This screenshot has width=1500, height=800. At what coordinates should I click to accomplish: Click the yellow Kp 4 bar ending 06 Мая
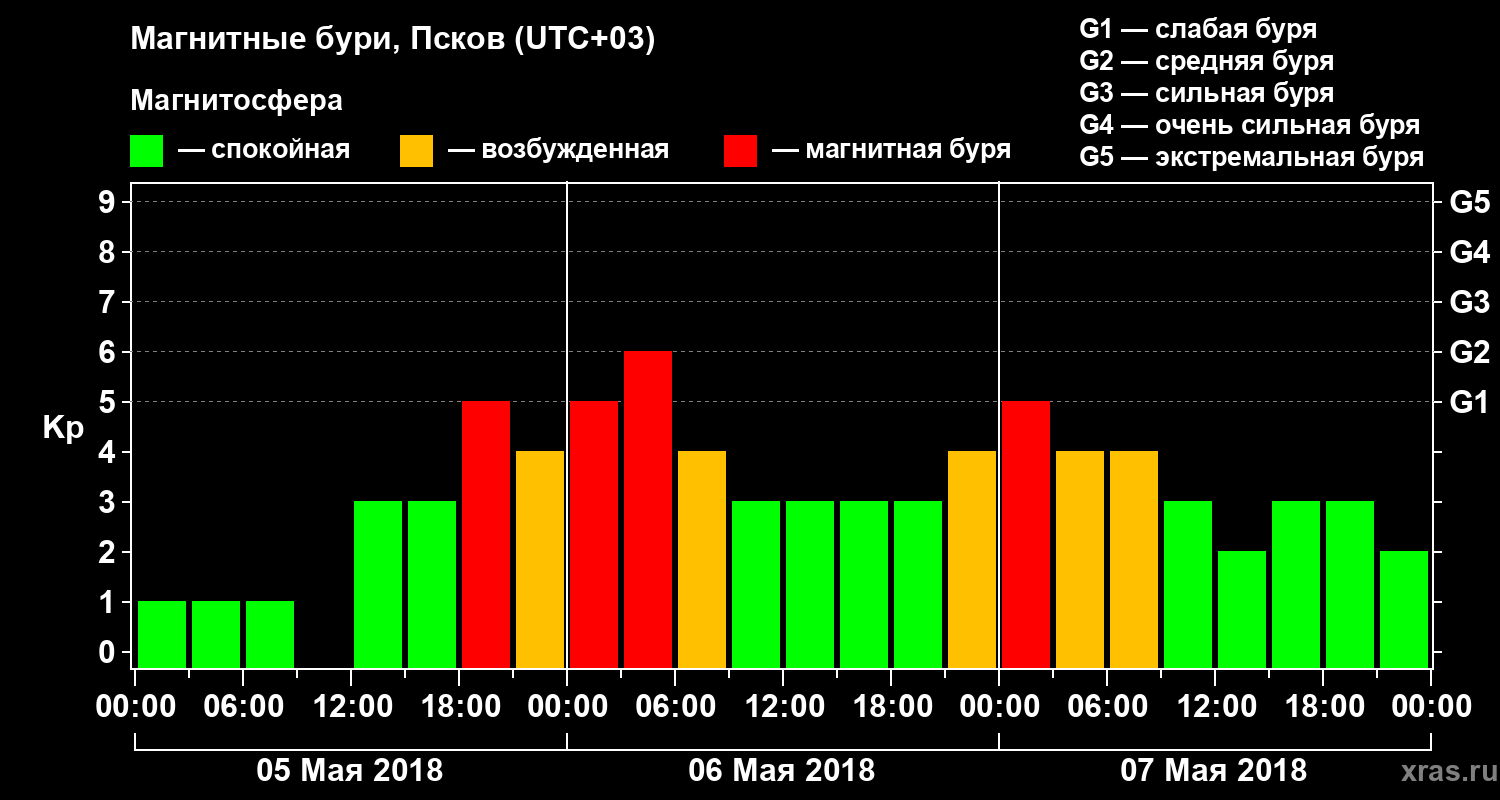(x=972, y=559)
